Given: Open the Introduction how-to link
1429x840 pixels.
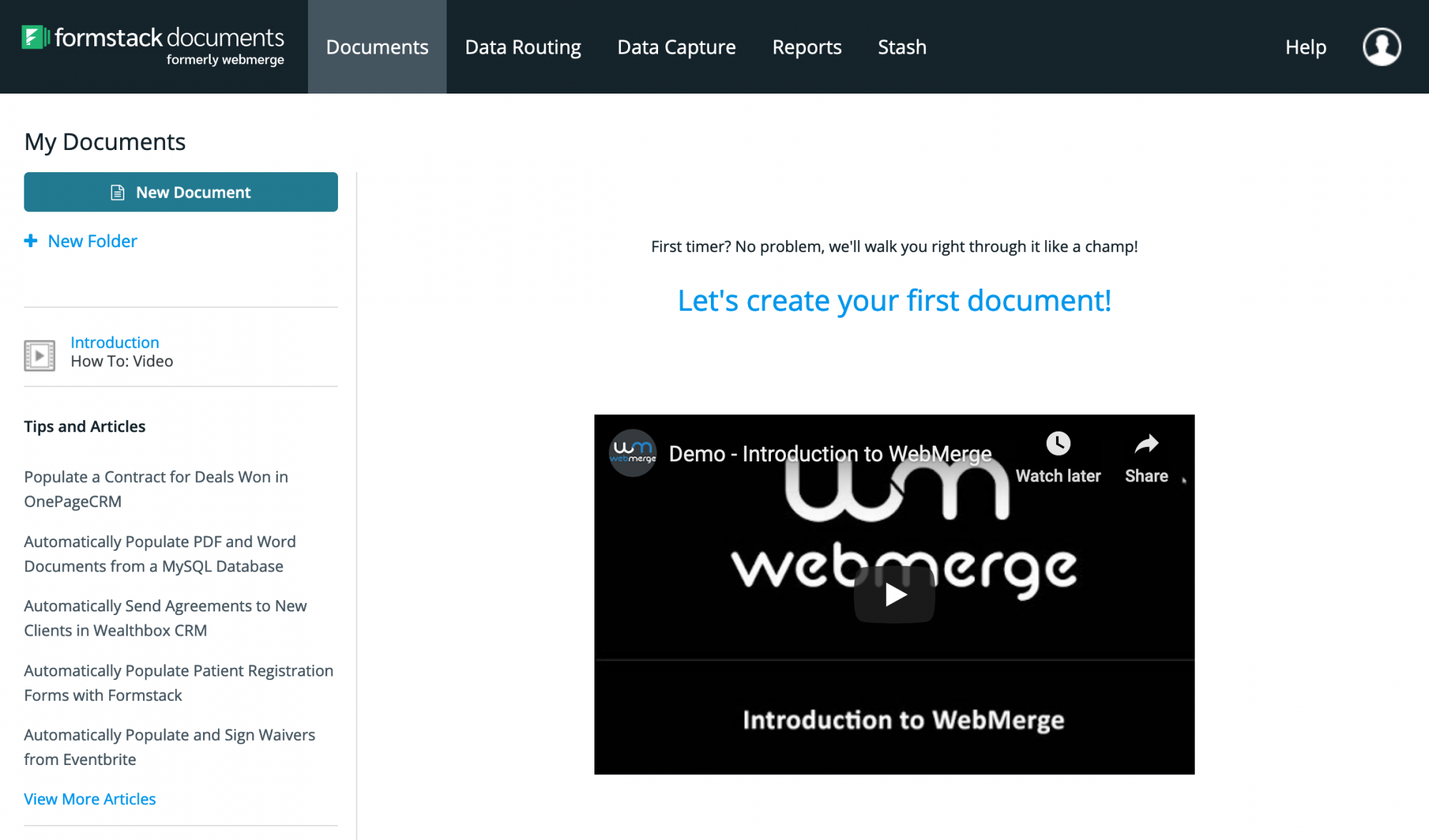Looking at the screenshot, I should (114, 342).
